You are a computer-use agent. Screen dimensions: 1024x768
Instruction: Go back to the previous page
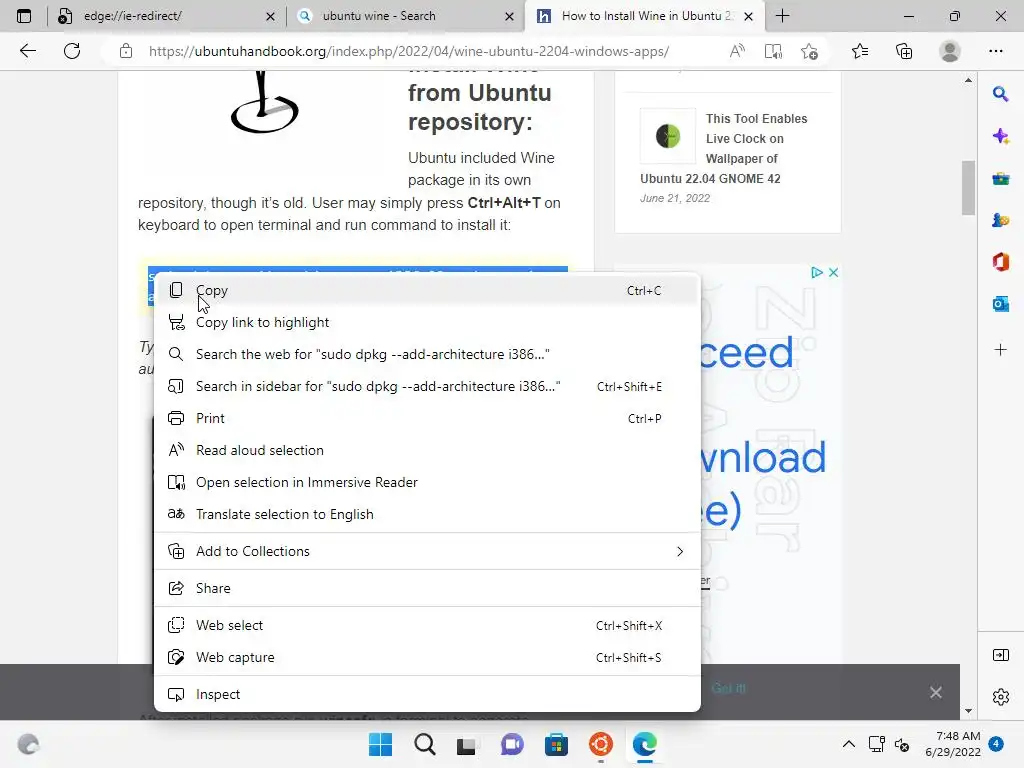pyautogui.click(x=27, y=51)
